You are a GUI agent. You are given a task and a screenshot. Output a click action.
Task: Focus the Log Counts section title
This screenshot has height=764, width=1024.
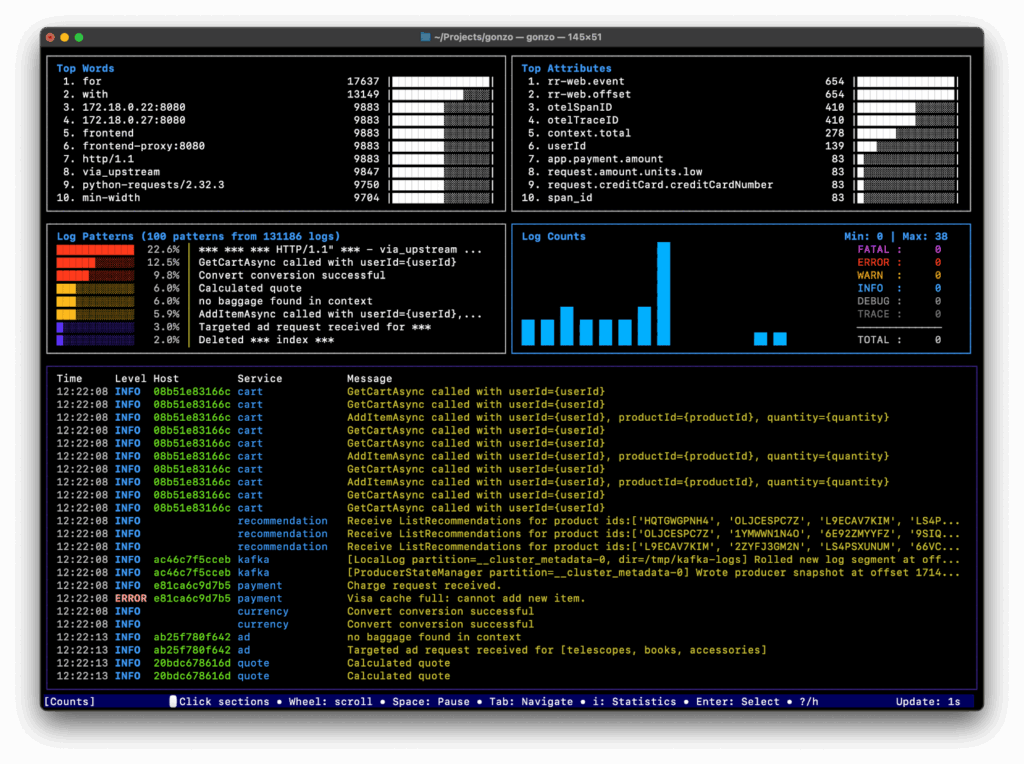point(553,237)
